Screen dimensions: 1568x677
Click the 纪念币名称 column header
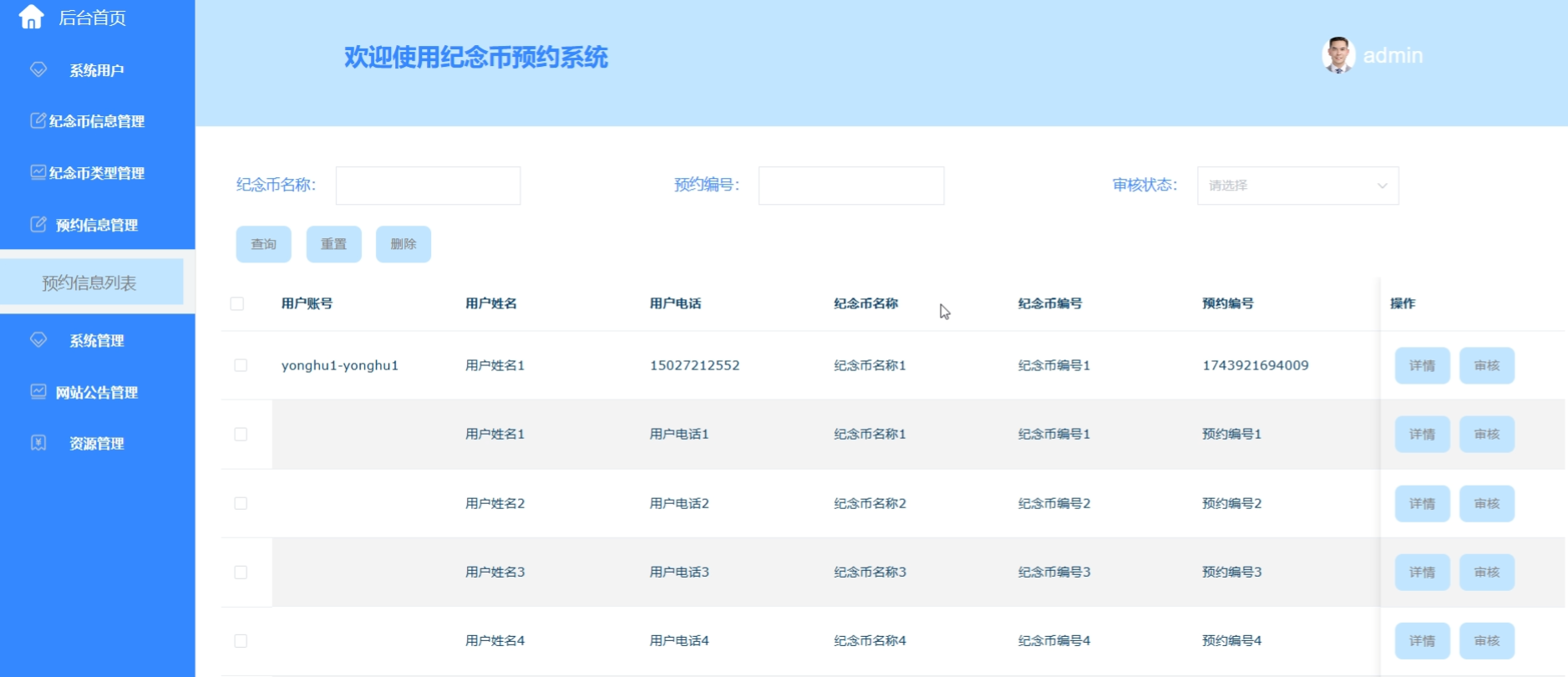pyautogui.click(x=865, y=303)
